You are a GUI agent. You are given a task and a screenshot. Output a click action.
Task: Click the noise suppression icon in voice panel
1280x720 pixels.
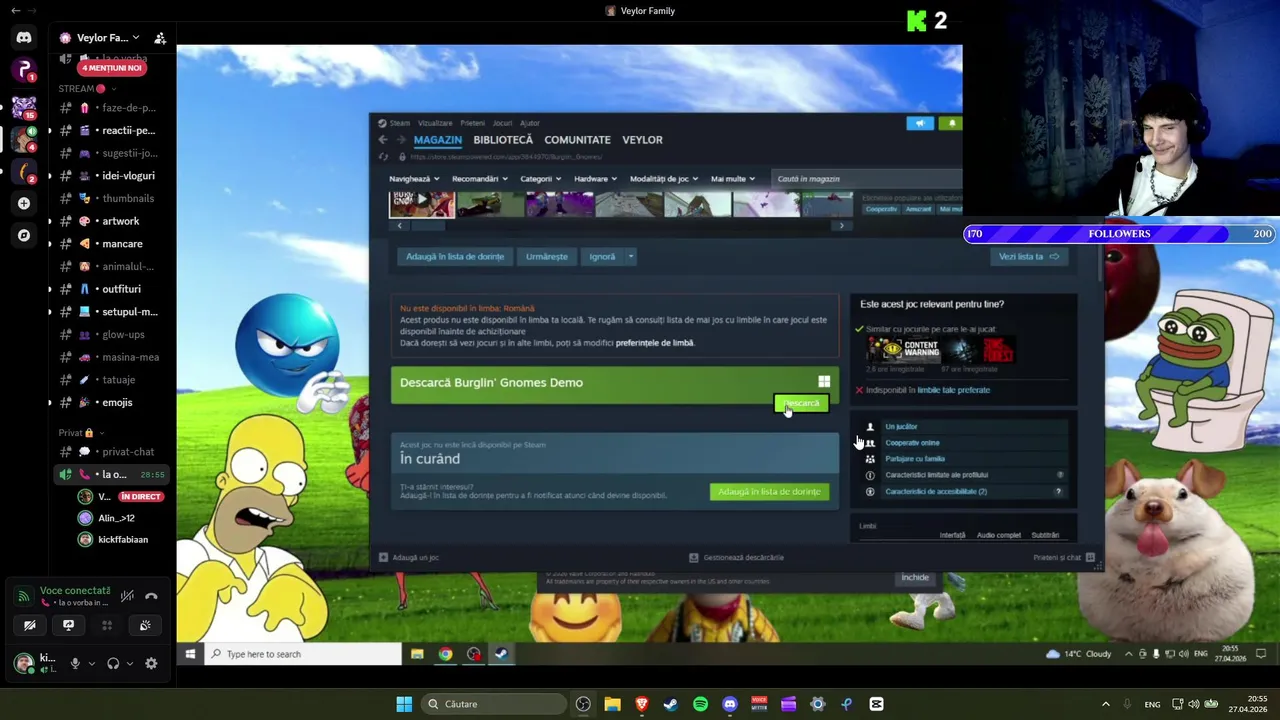coord(127,596)
